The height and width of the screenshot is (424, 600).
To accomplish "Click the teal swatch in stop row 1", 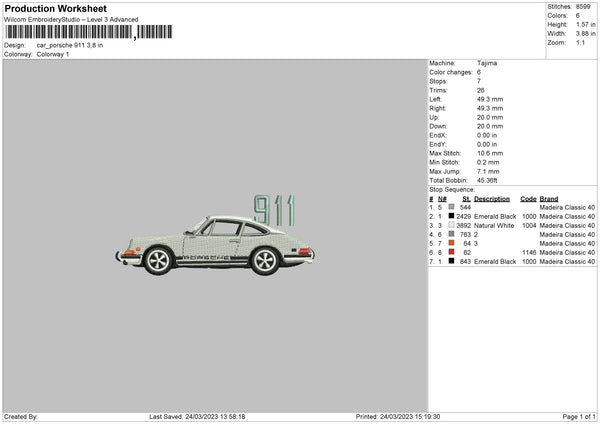I will tap(452, 207).
